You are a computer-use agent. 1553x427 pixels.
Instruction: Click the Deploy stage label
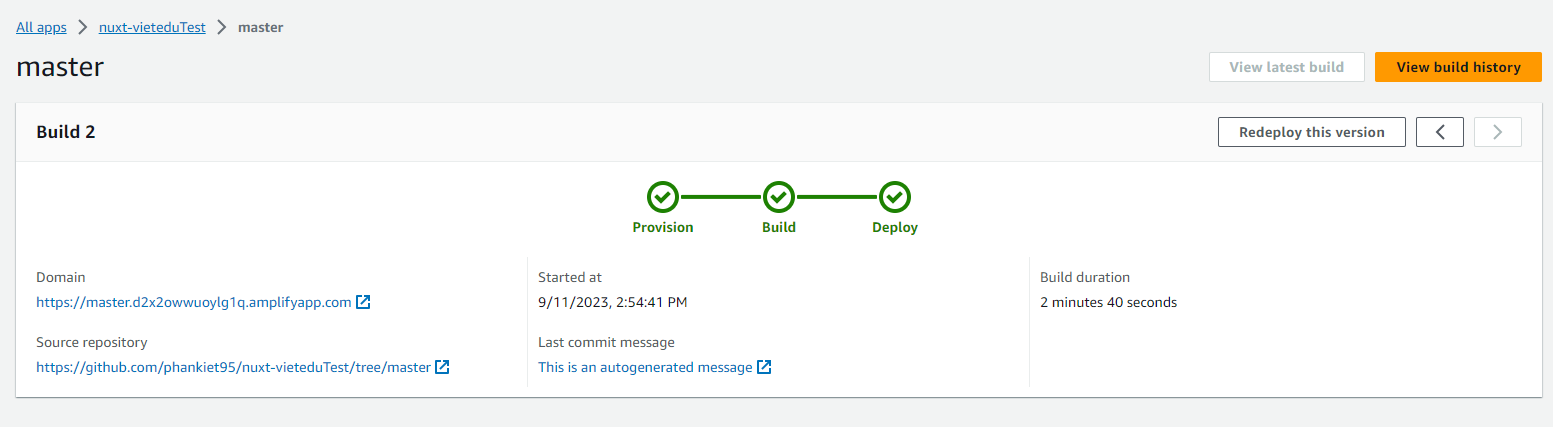(x=895, y=227)
